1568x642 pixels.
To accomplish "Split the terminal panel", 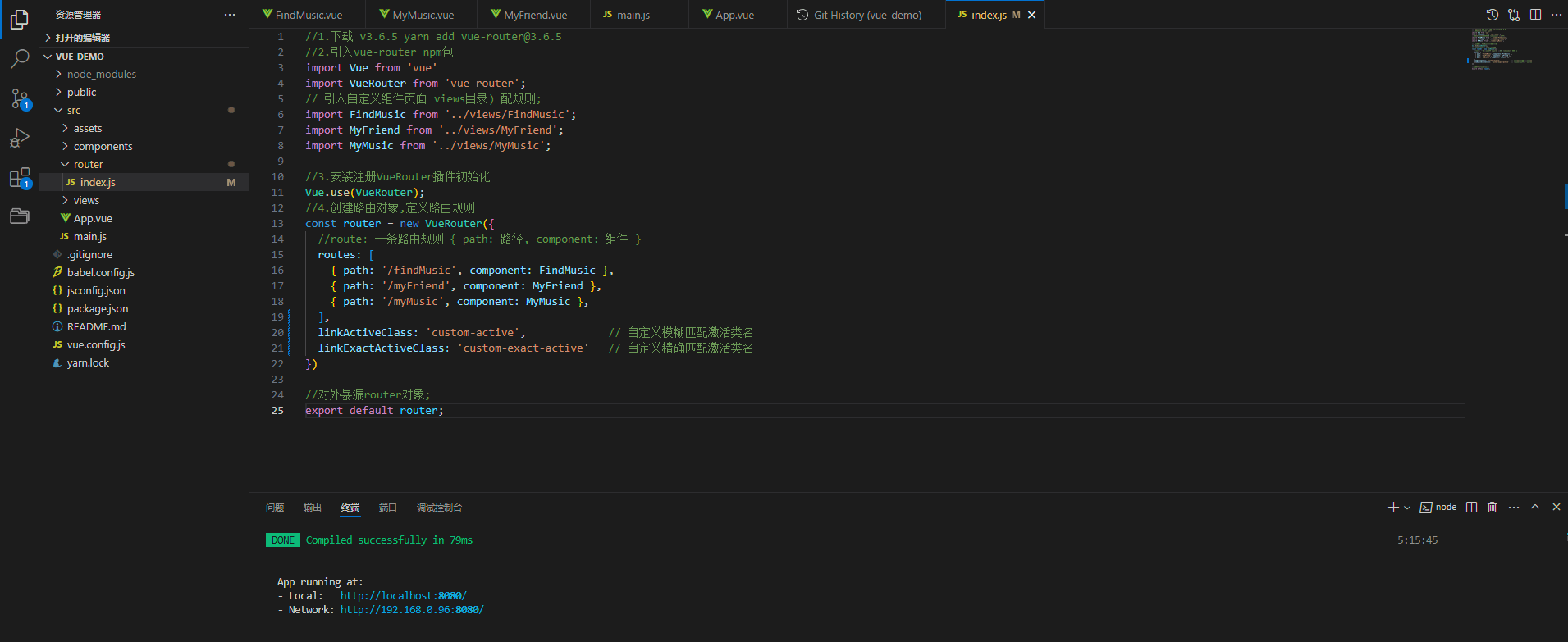I will (x=1471, y=508).
